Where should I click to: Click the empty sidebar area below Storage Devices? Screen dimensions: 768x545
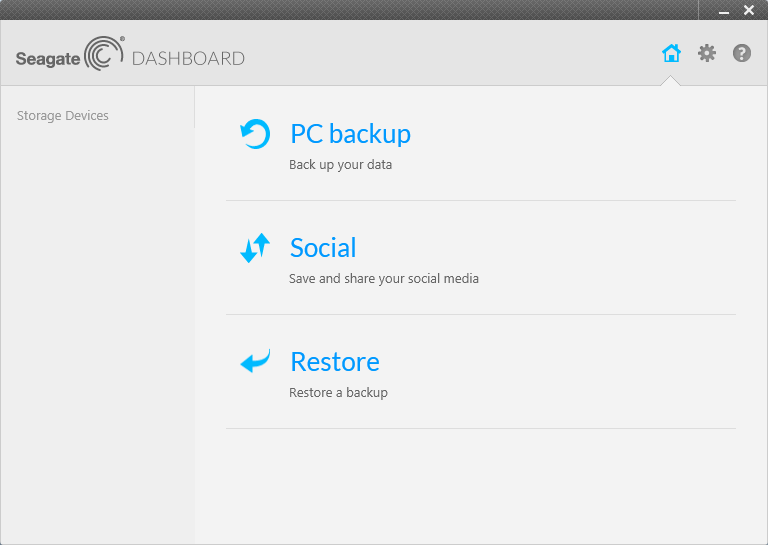pyautogui.click(x=97, y=333)
